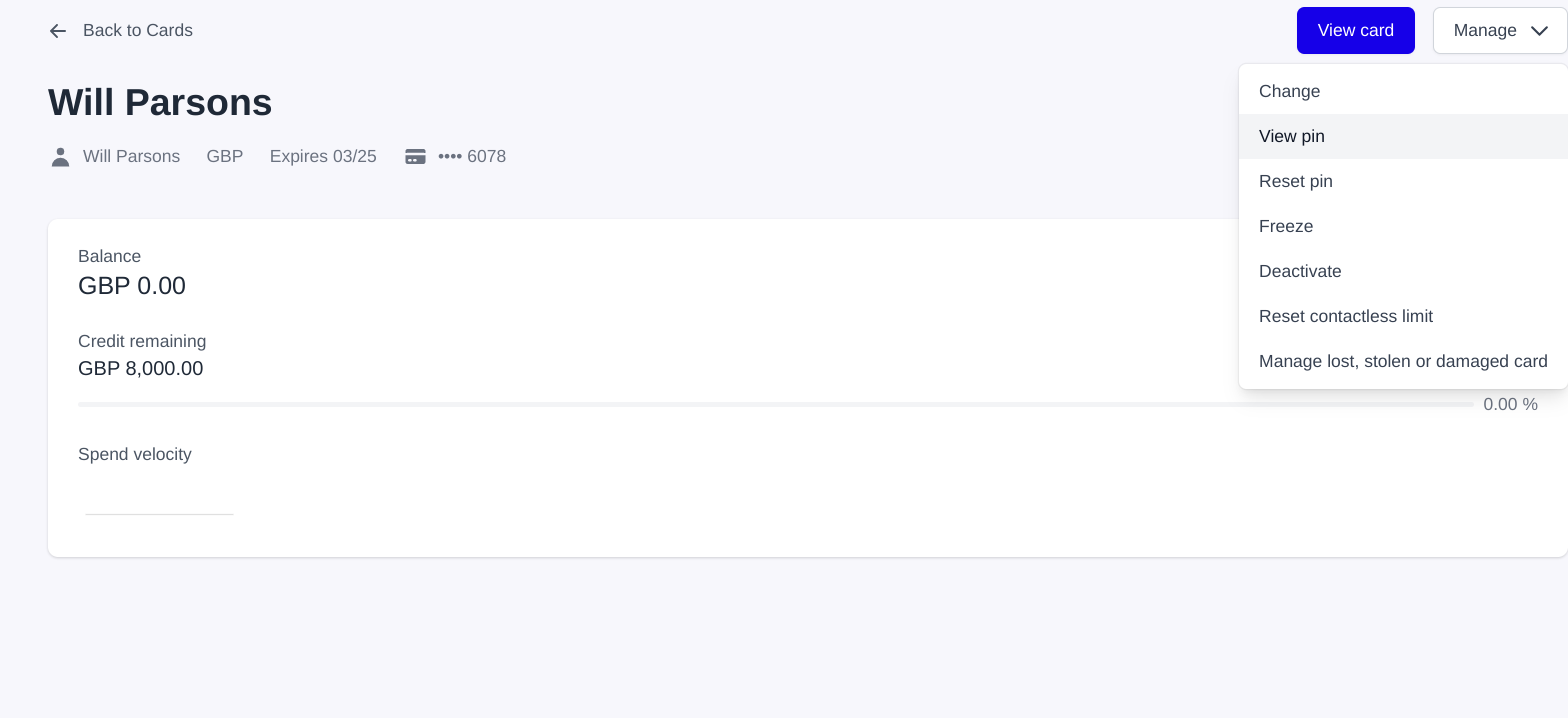
Task: Select Deactivate from the menu
Action: [x=1299, y=271]
